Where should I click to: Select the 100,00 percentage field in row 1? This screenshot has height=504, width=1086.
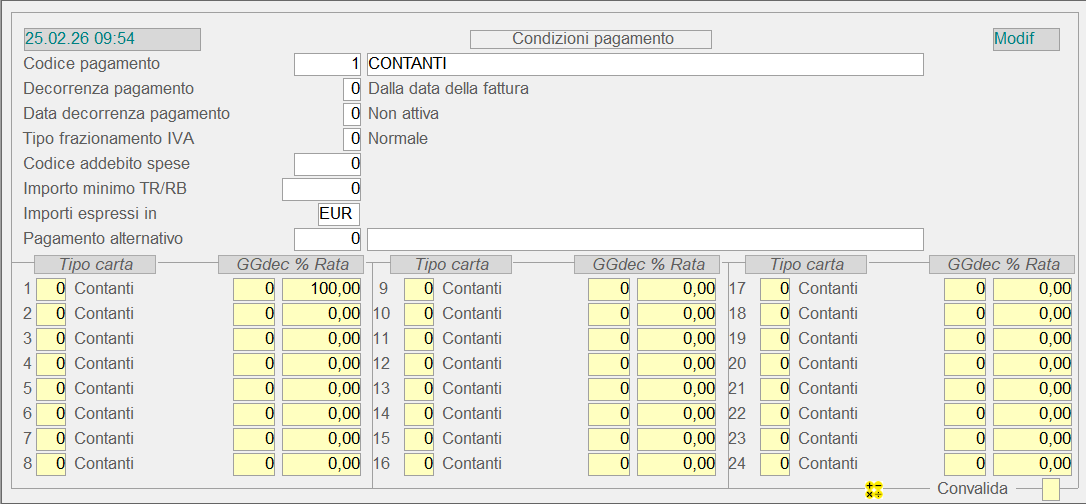coord(321,289)
